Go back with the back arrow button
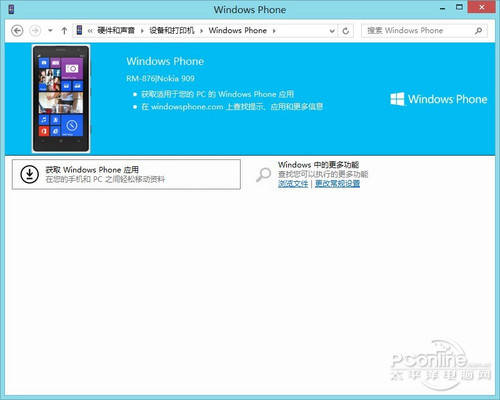 point(17,31)
